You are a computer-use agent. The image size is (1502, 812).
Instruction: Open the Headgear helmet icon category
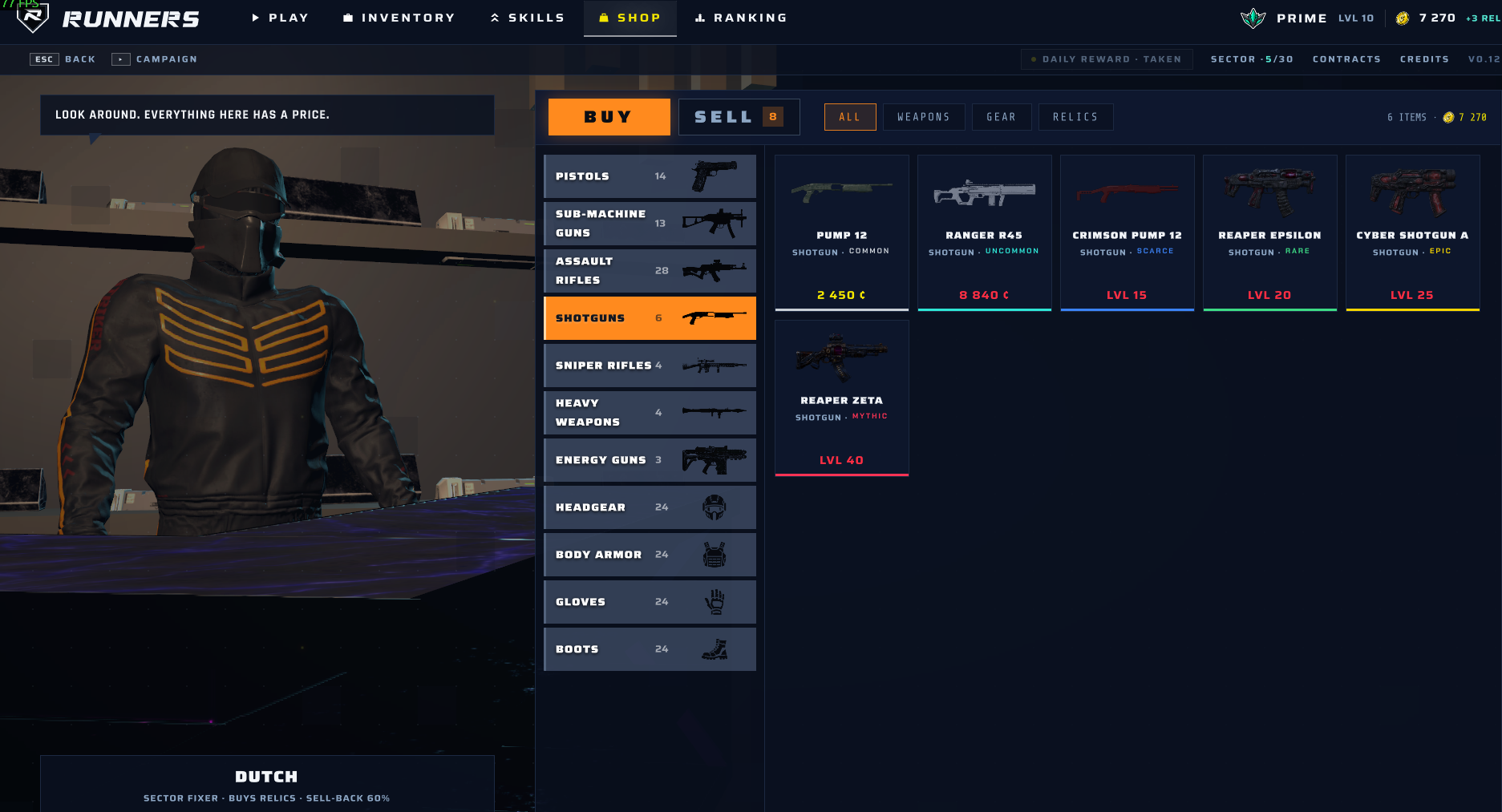[x=715, y=507]
